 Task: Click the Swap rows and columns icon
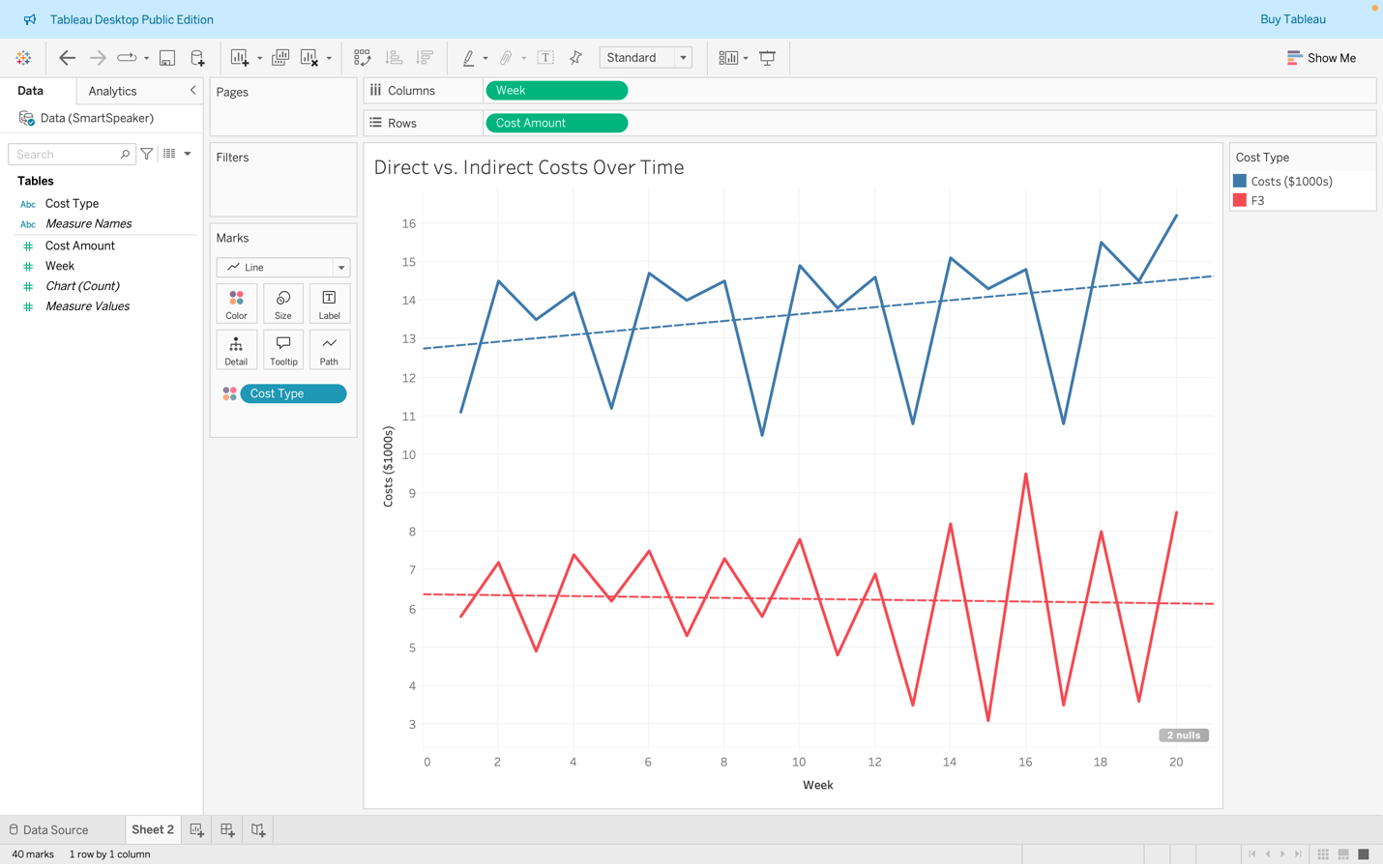click(x=363, y=58)
